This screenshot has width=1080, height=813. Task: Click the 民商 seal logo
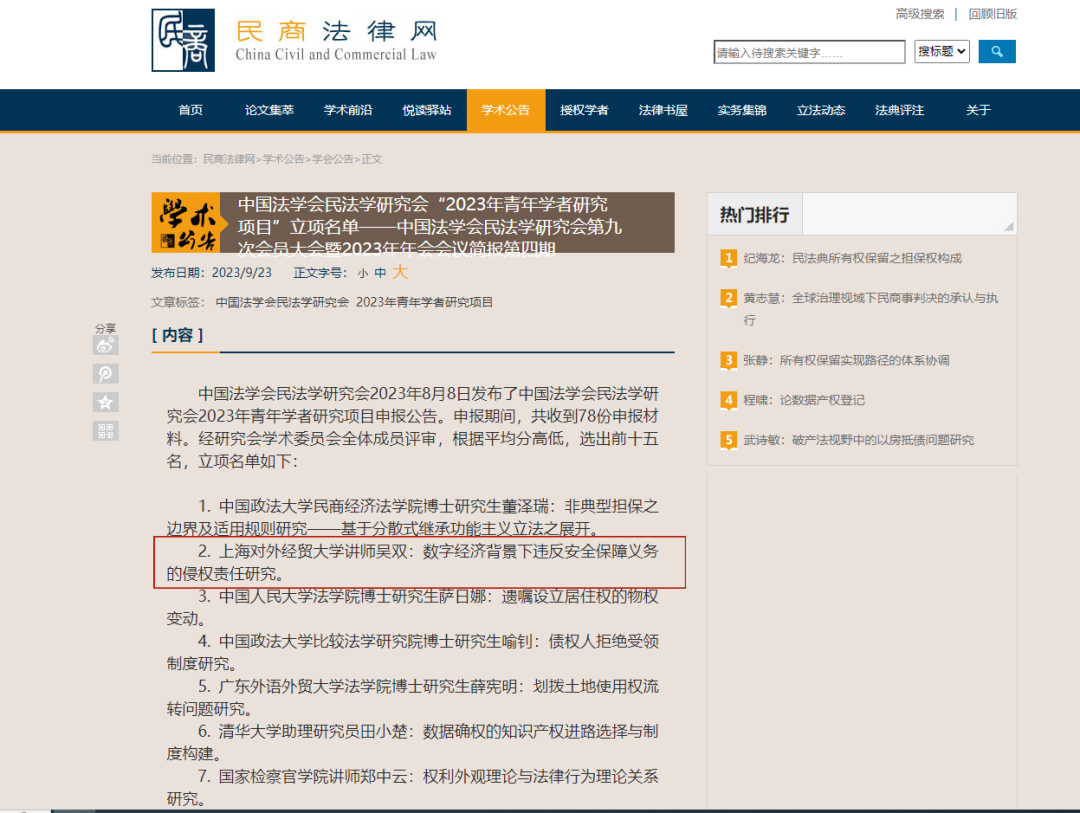(x=184, y=42)
